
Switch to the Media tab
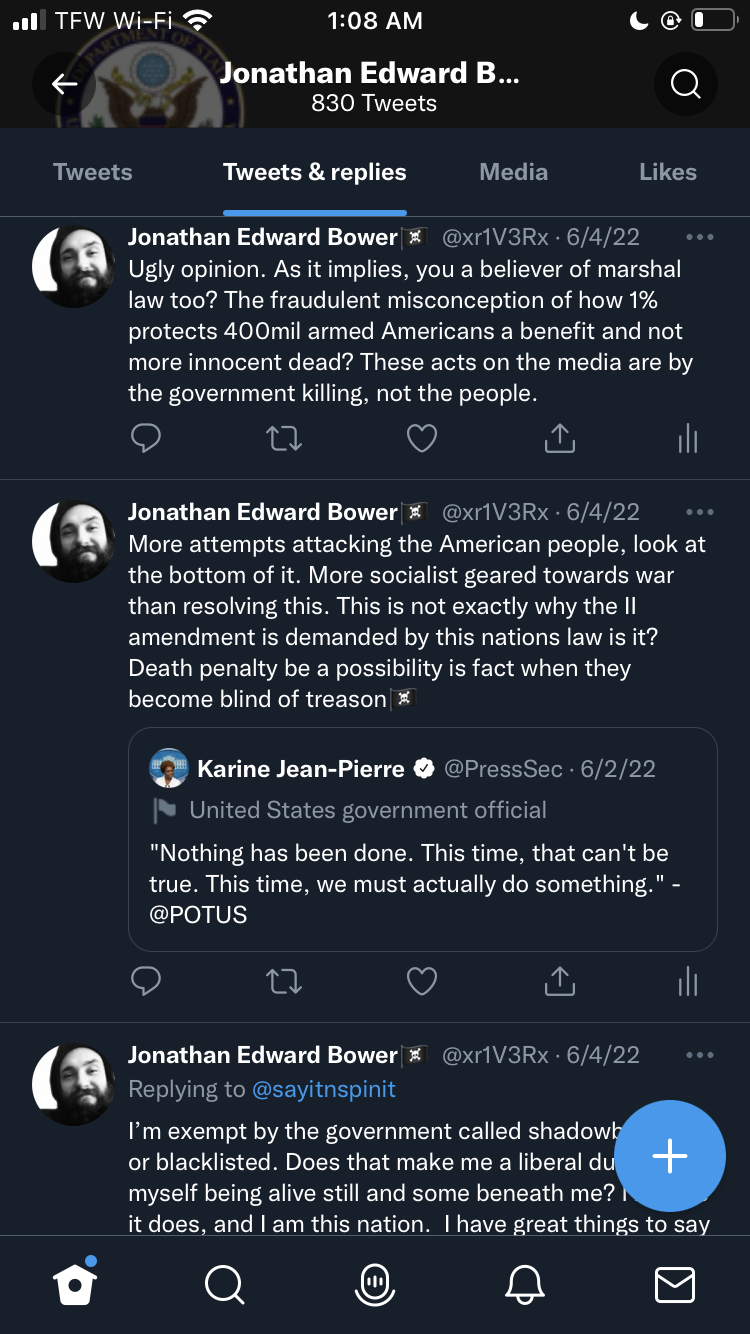coord(513,172)
